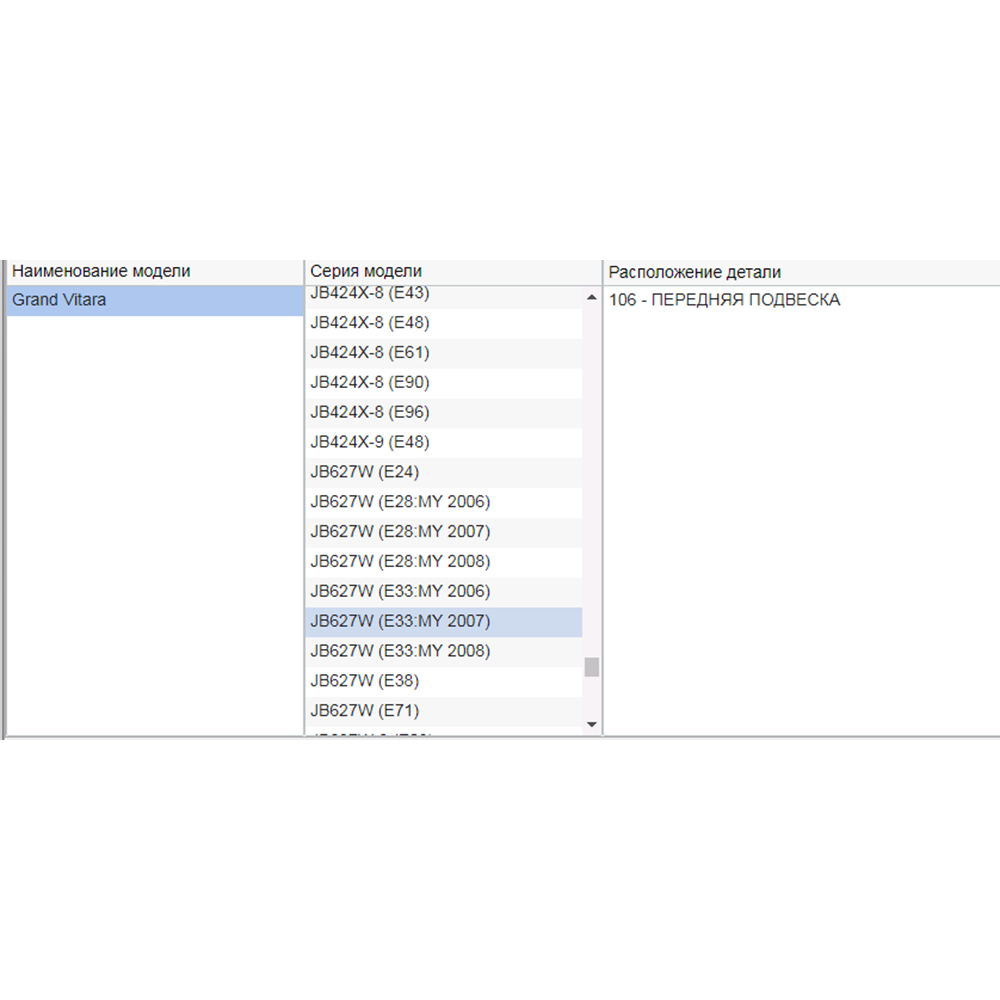Image resolution: width=1000 pixels, height=1000 pixels.
Task: Select series JB627W (E24)
Action: pos(364,472)
